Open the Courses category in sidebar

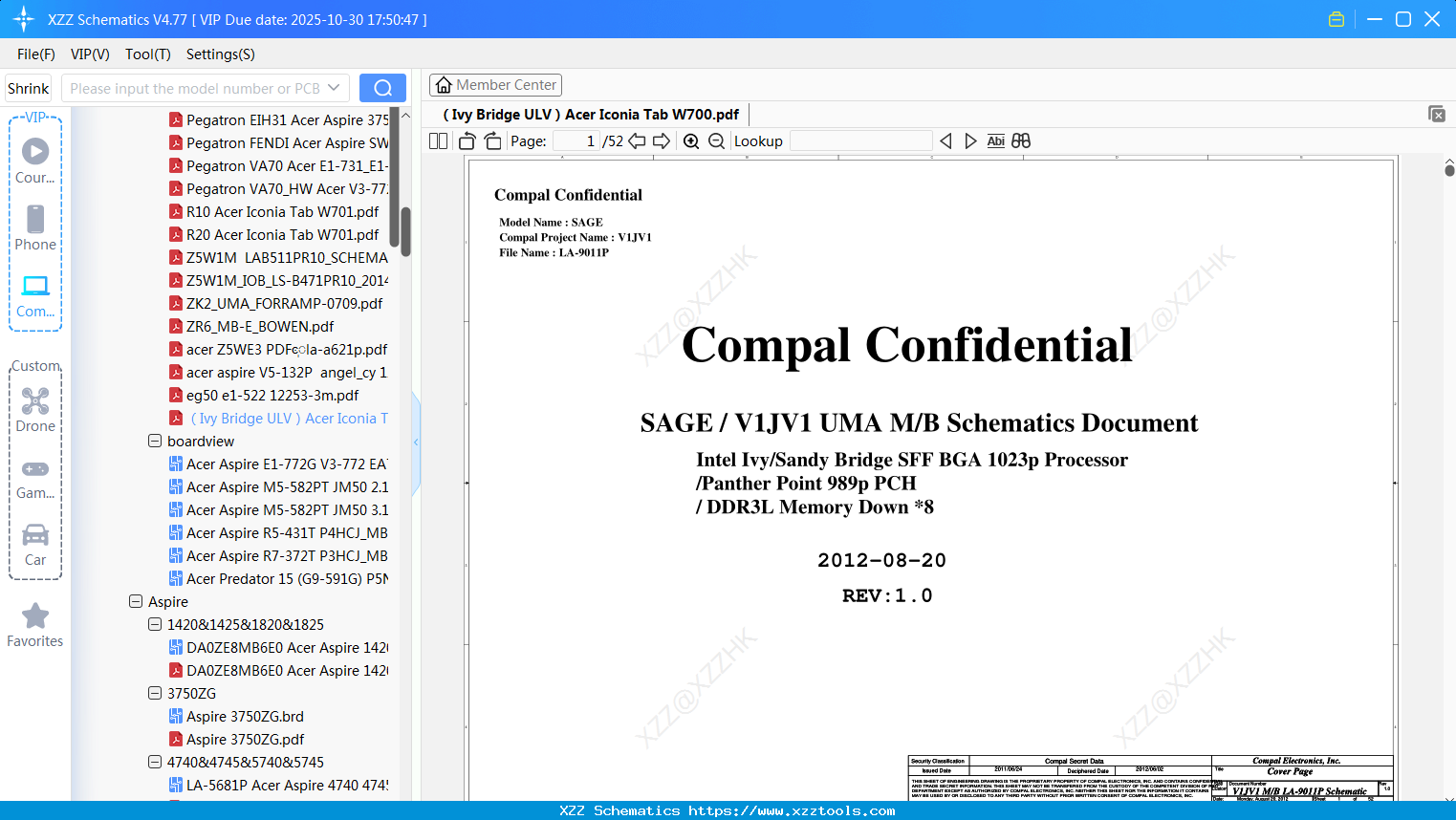pos(35,161)
